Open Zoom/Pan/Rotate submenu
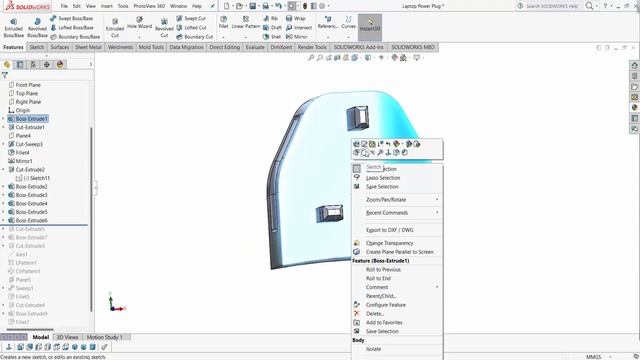This screenshot has width=640, height=360. point(397,200)
